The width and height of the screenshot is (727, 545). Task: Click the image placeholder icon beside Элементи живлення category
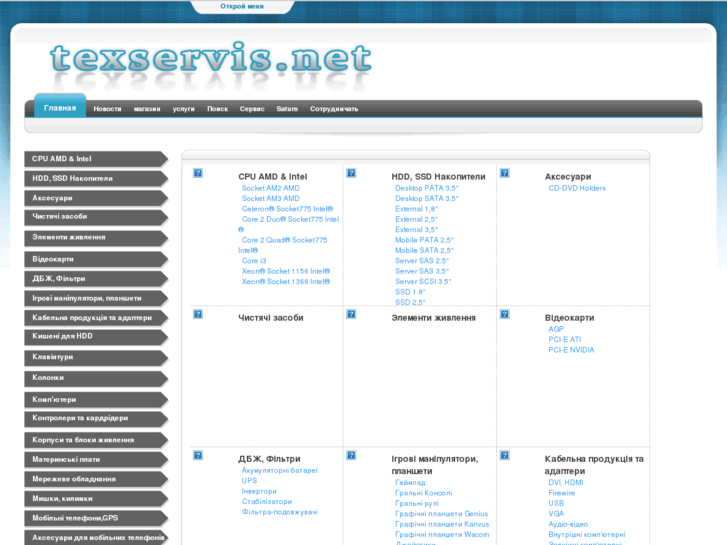click(351, 314)
